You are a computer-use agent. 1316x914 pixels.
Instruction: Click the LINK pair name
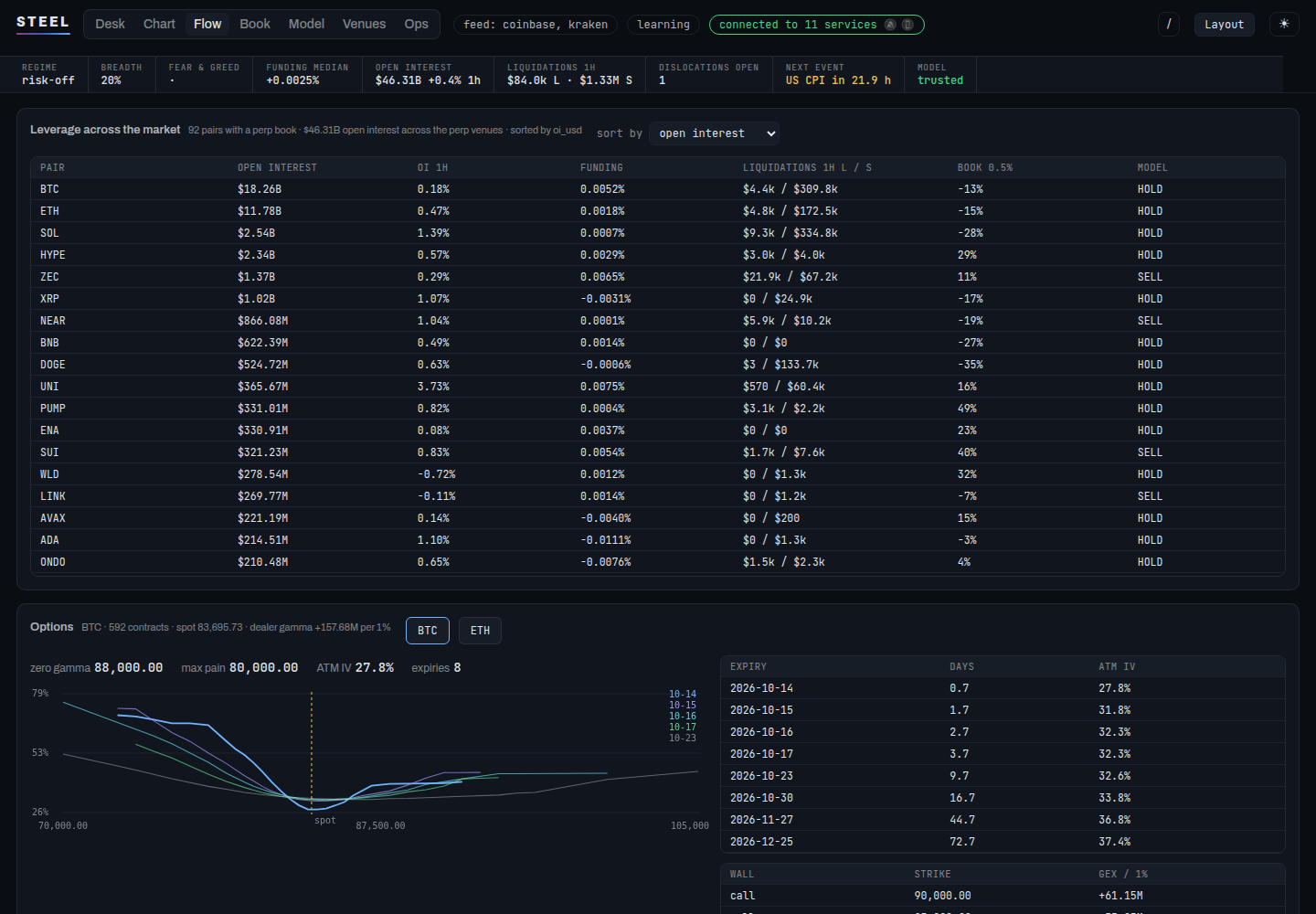tap(52, 496)
